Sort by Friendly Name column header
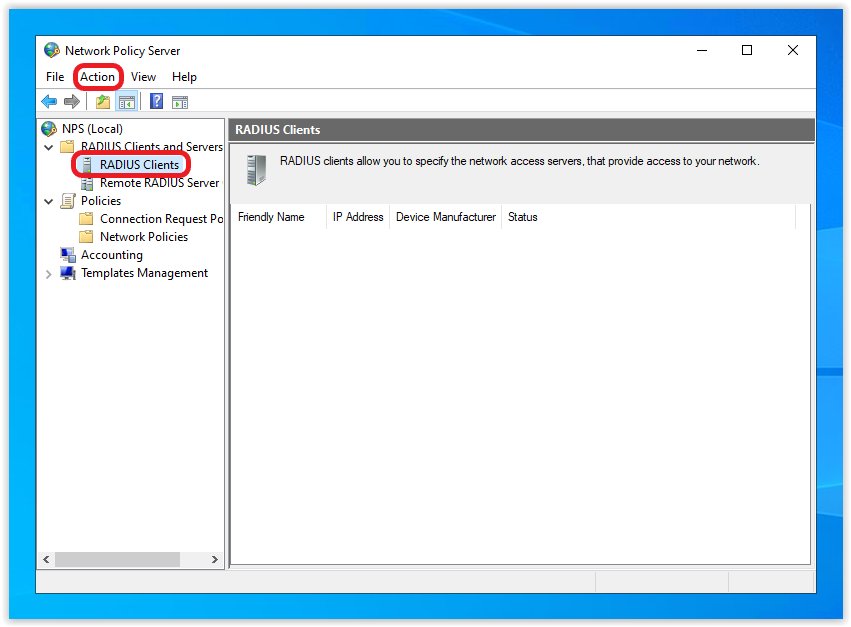 (280, 217)
